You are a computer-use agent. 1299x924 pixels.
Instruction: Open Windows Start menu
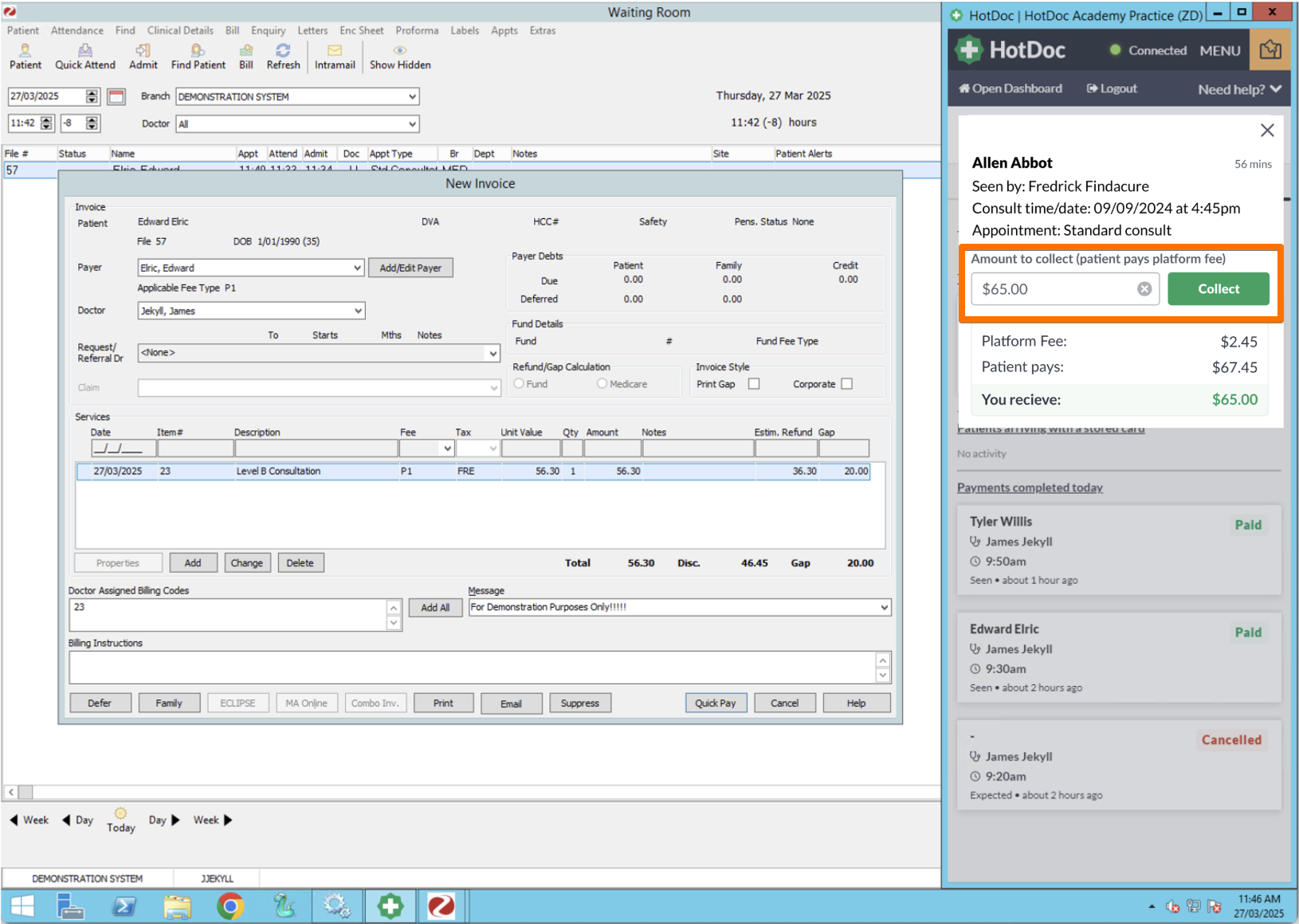tap(22, 906)
